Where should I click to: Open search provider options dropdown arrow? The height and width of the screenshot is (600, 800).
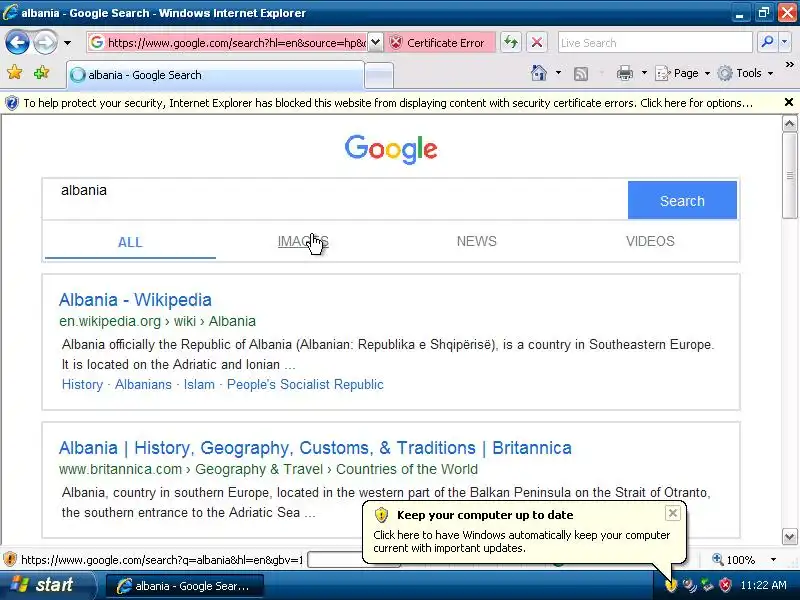click(785, 42)
